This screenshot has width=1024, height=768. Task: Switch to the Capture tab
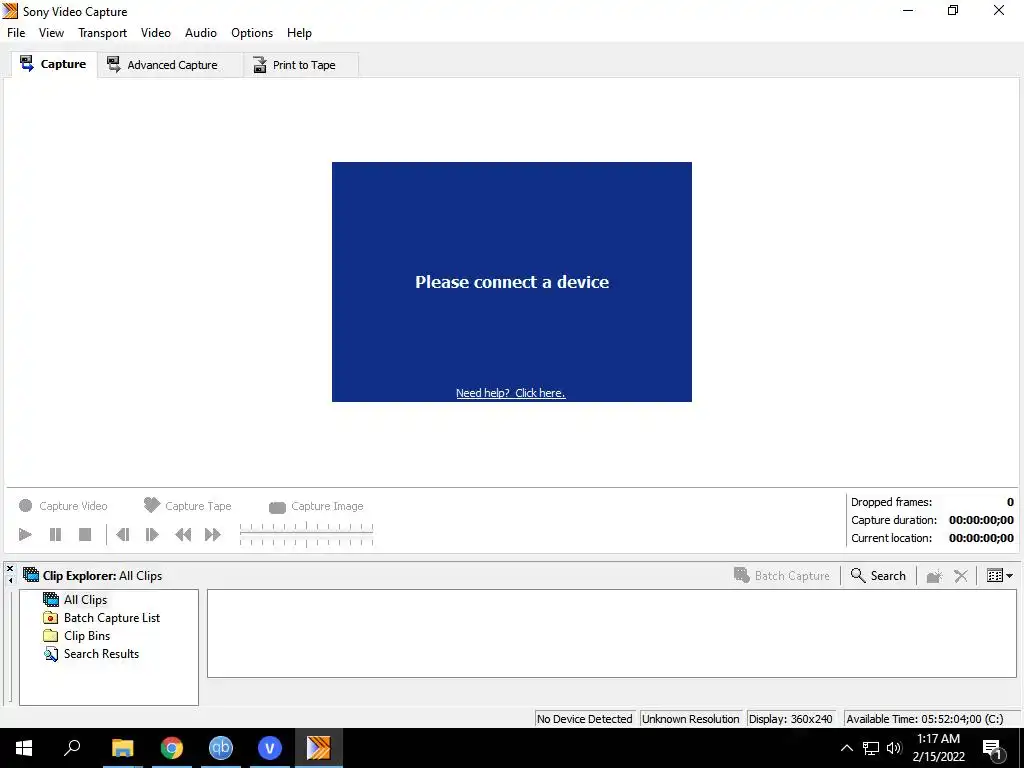click(54, 64)
